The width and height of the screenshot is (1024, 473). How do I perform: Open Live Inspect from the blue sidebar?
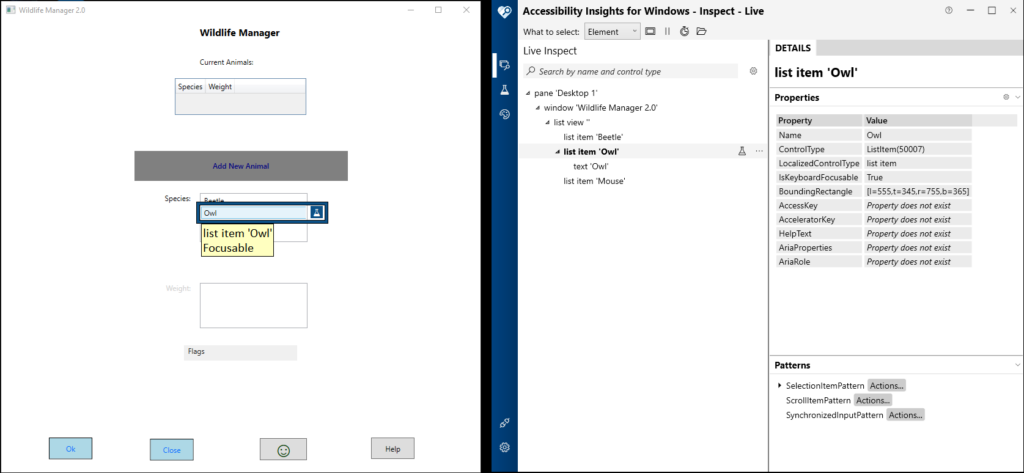point(504,65)
